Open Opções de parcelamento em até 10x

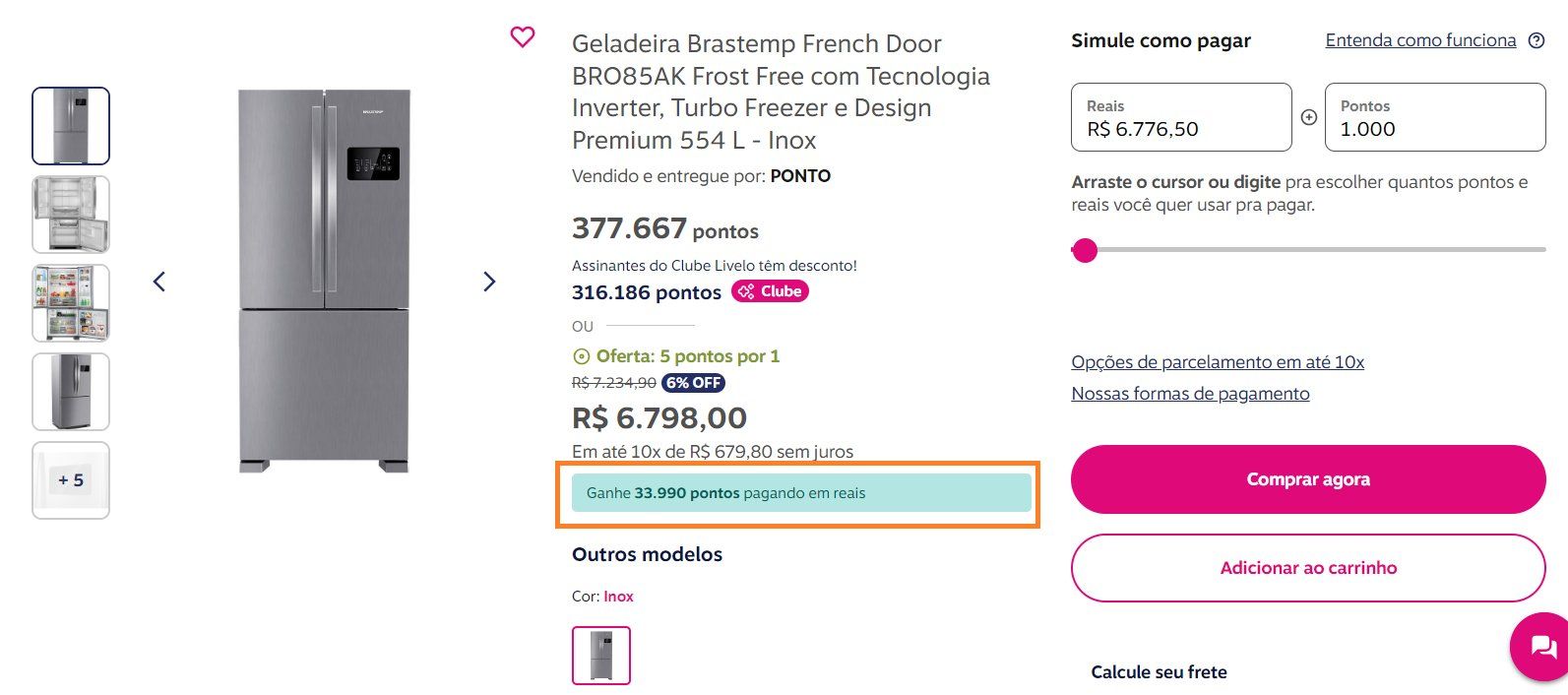pos(1218,362)
